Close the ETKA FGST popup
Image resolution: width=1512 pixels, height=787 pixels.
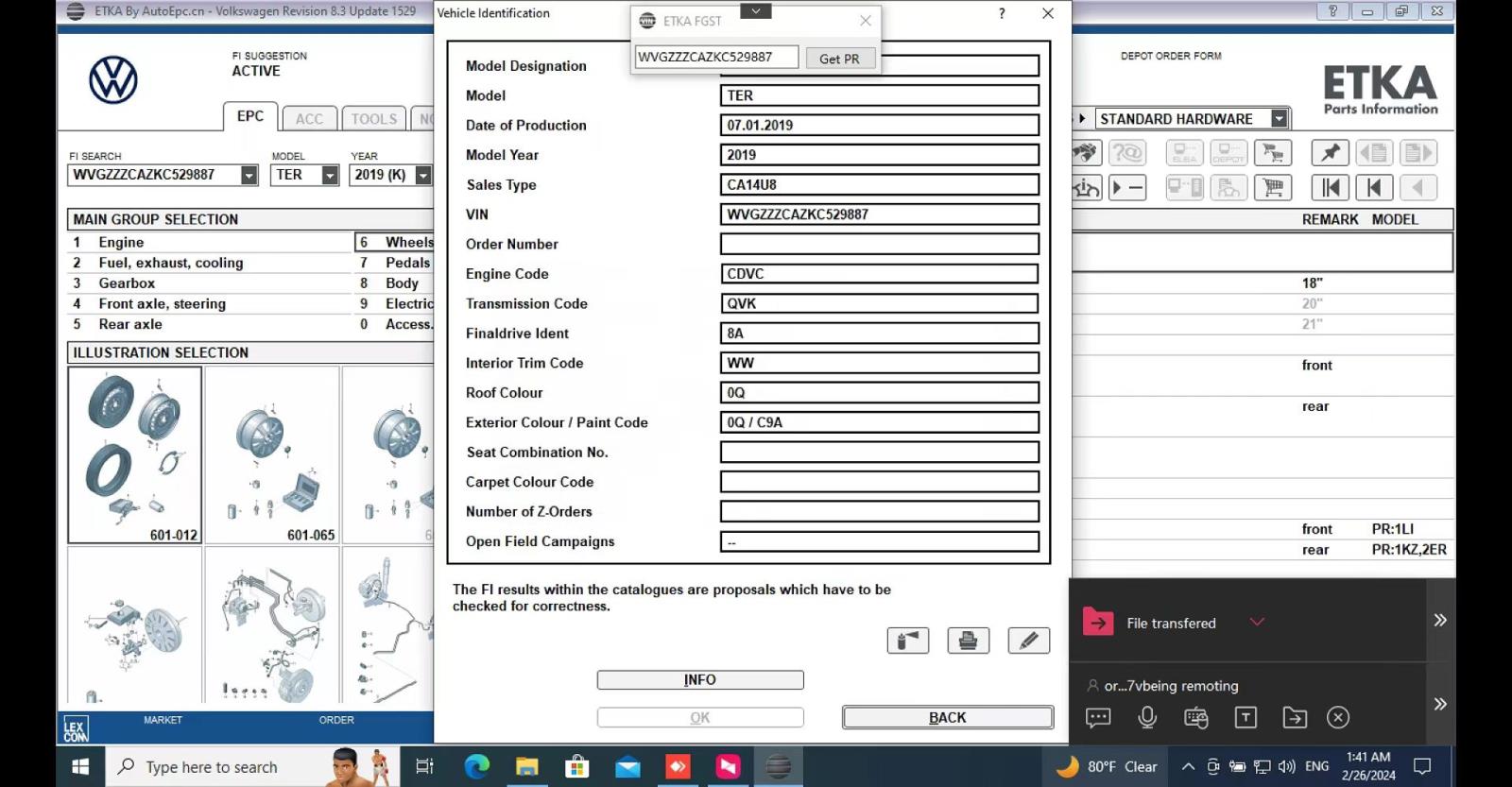(x=866, y=20)
